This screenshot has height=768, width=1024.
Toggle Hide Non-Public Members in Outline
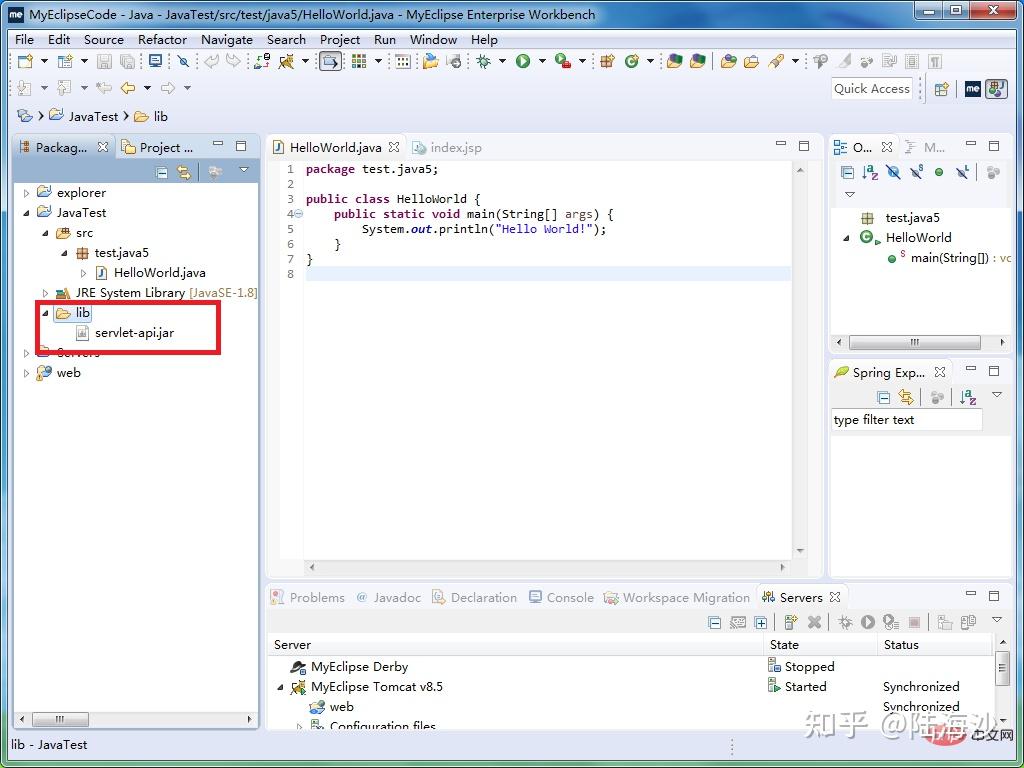pyautogui.click(x=939, y=172)
